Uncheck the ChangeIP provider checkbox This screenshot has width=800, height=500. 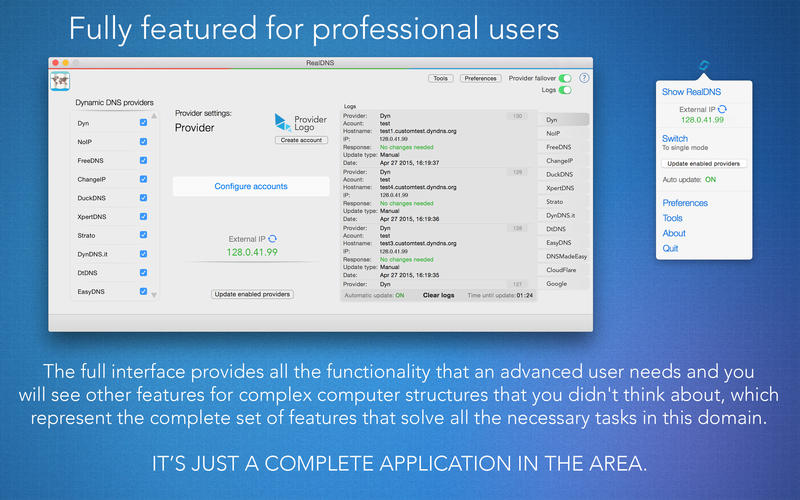143,179
